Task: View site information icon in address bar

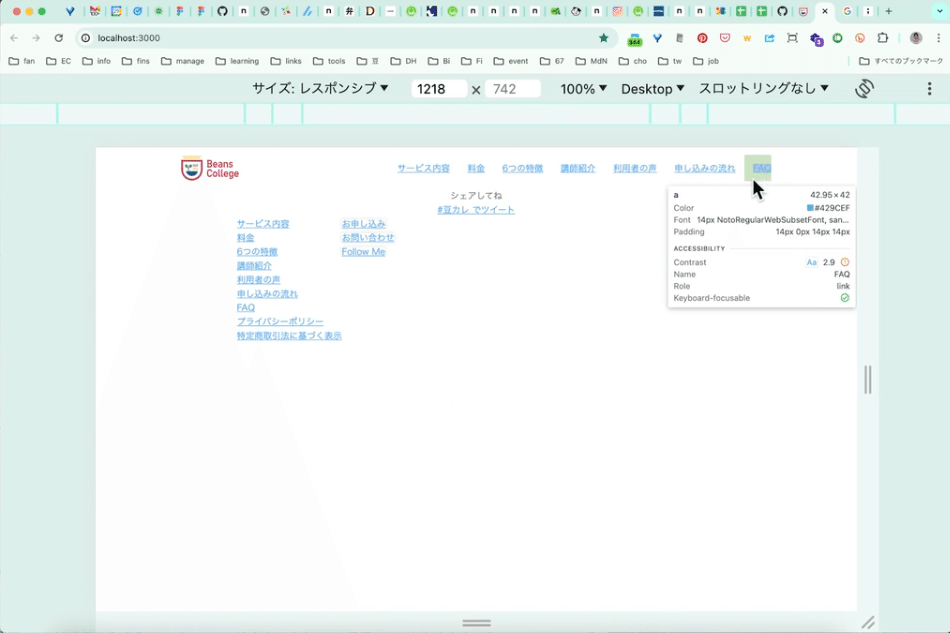Action: click(86, 38)
